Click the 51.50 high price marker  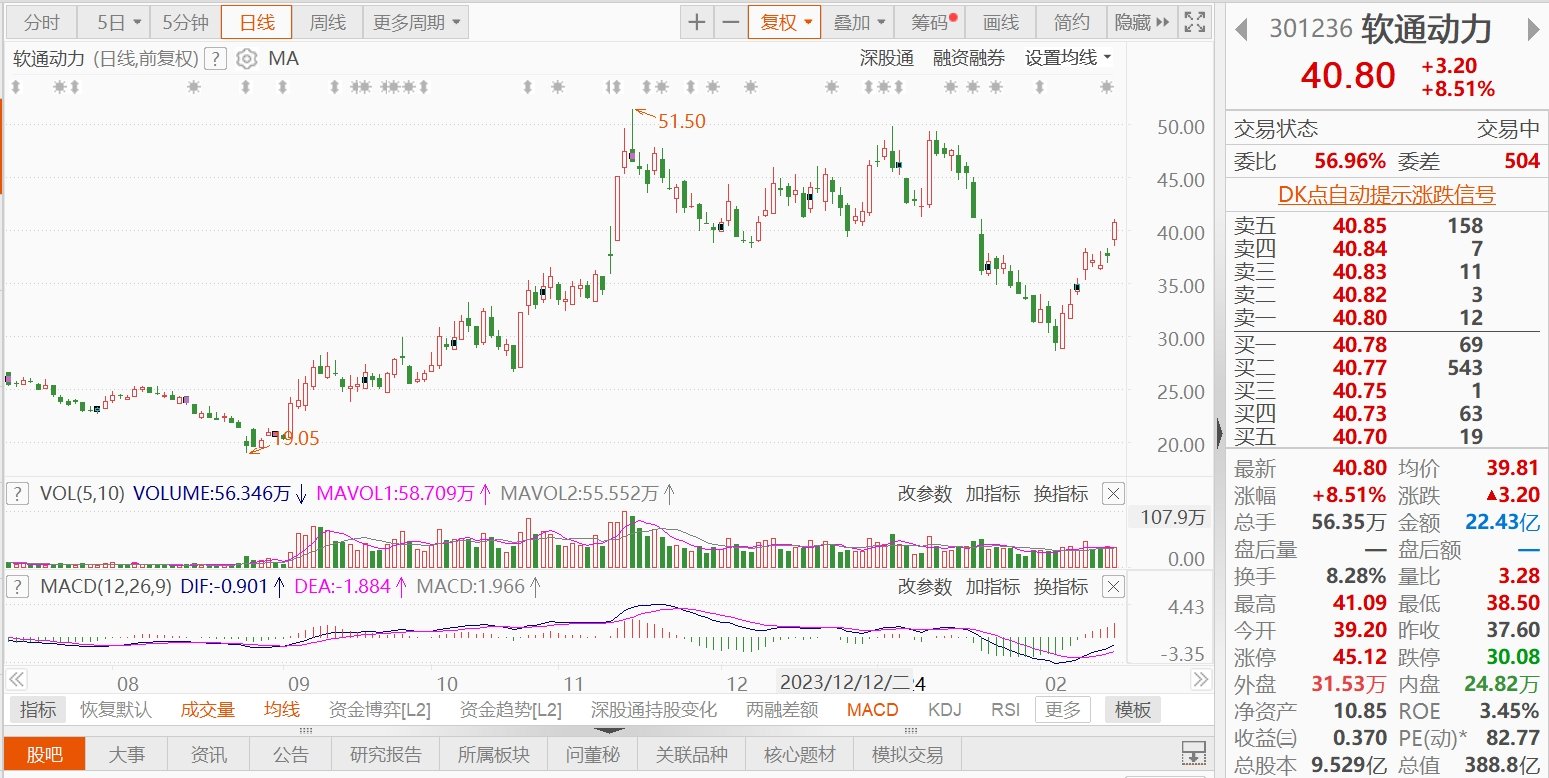tap(682, 121)
